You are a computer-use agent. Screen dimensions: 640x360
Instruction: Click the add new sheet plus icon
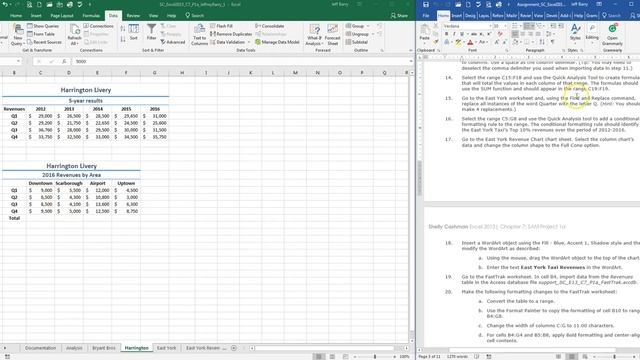click(x=233, y=348)
